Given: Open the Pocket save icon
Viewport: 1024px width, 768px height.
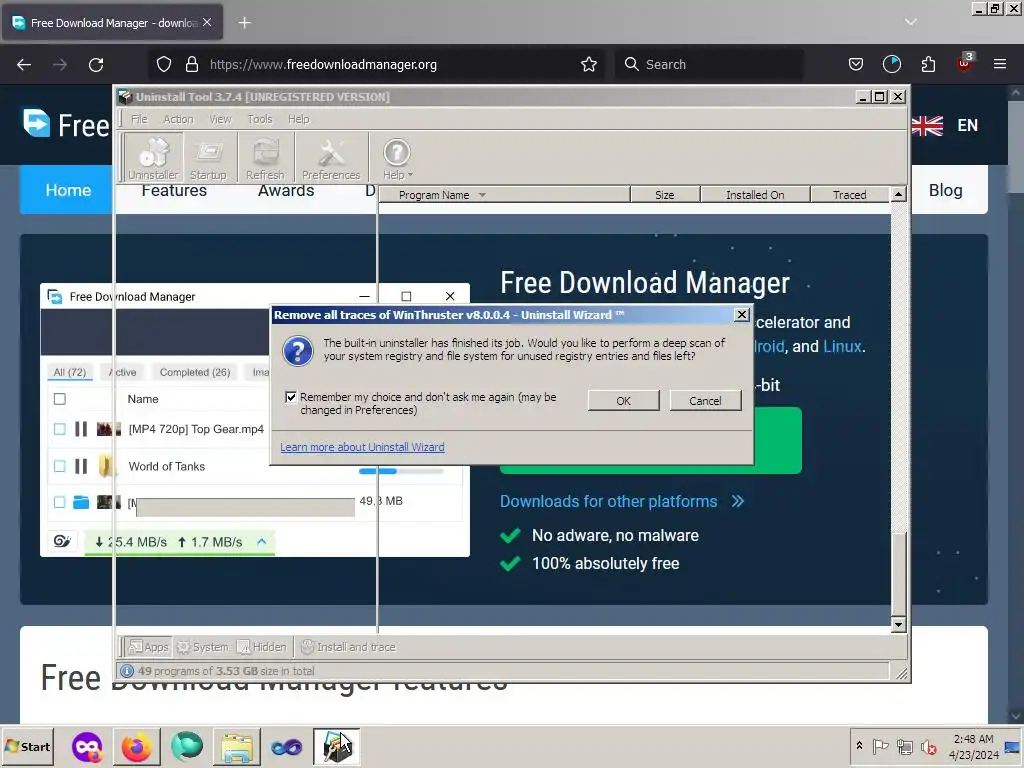Looking at the screenshot, I should coord(856,64).
